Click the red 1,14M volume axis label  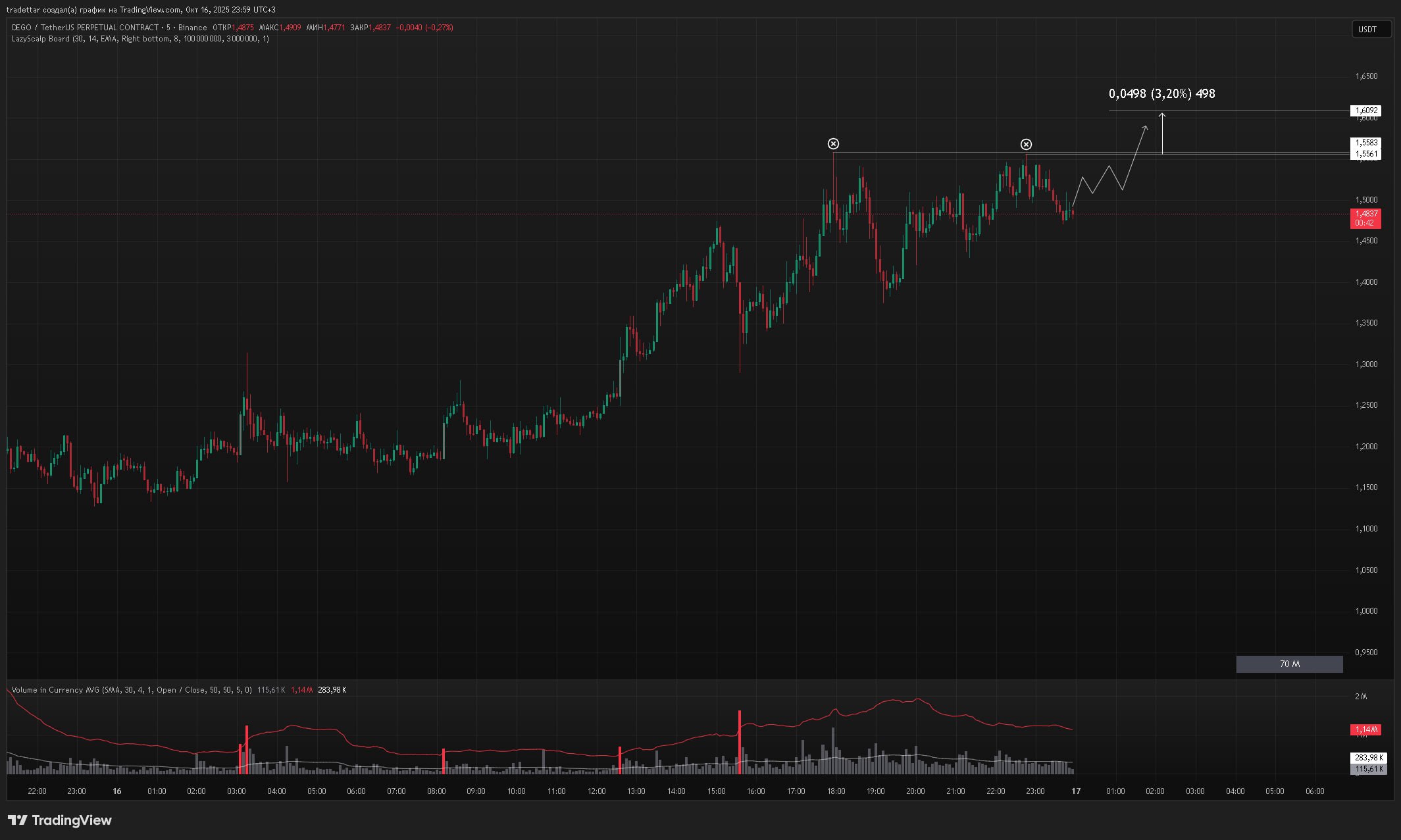click(x=1365, y=729)
